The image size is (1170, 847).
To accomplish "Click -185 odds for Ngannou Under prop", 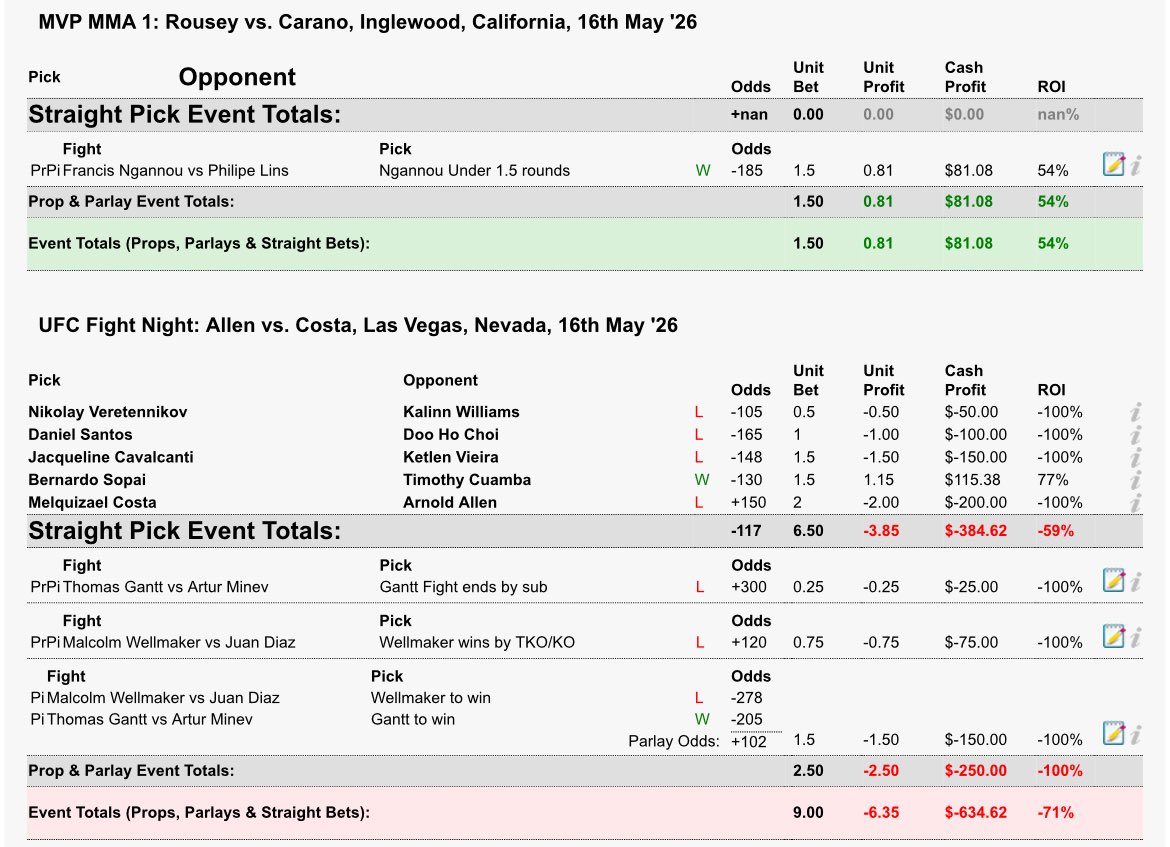I will point(746,170).
